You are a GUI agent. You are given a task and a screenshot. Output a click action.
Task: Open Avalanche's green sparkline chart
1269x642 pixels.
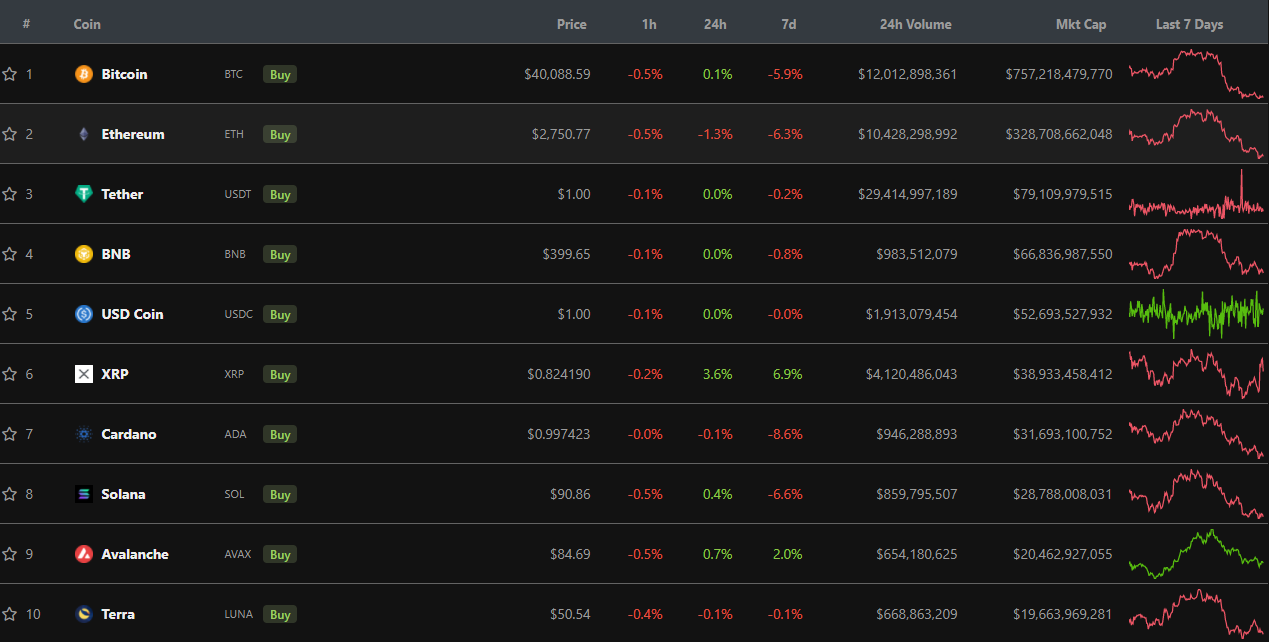click(1197, 554)
